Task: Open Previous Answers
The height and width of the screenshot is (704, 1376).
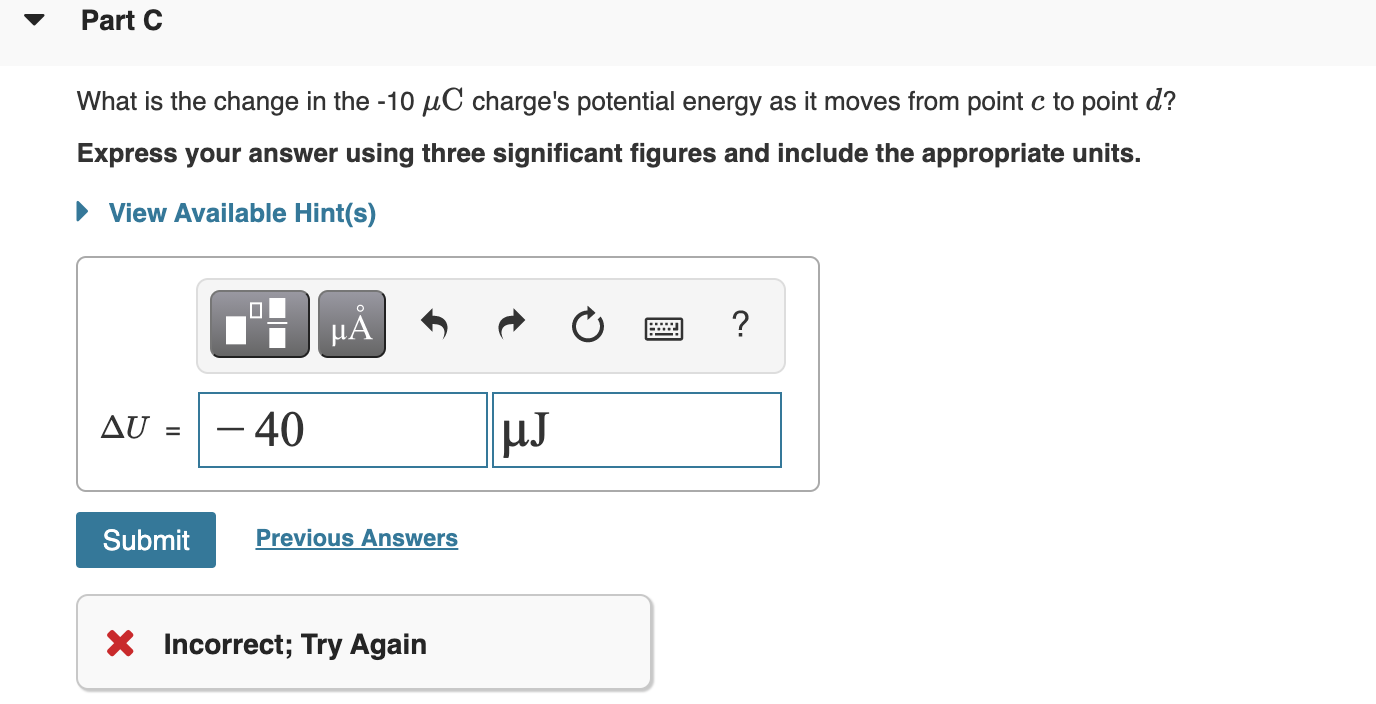Action: point(356,538)
